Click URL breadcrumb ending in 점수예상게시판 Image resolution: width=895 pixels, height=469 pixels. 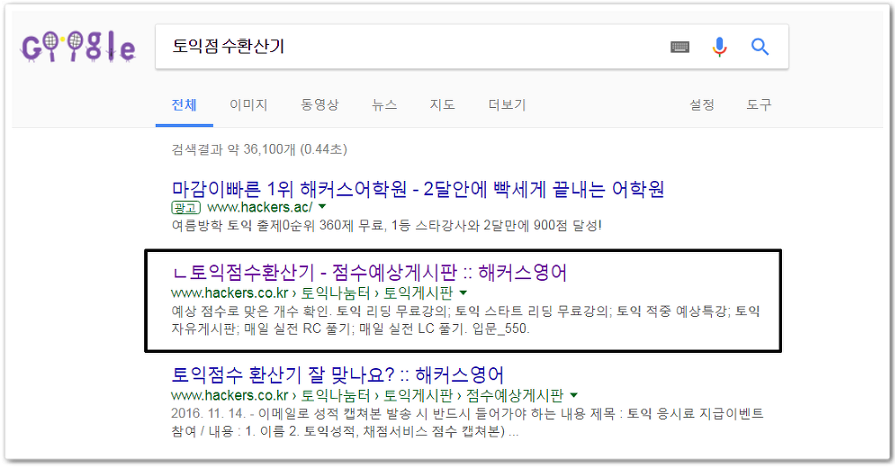(x=367, y=395)
